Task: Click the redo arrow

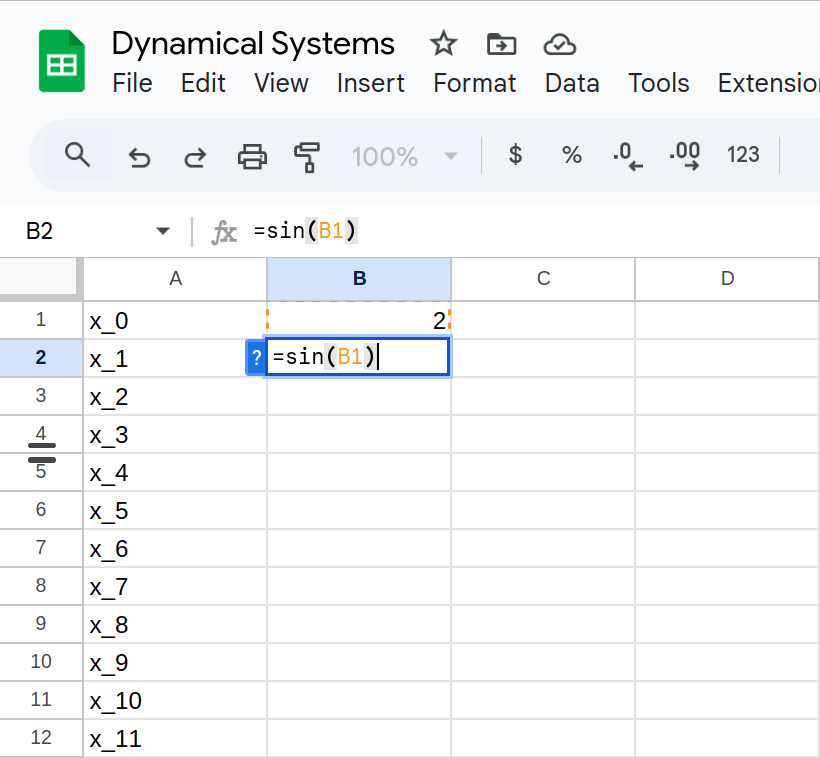Action: pos(195,156)
